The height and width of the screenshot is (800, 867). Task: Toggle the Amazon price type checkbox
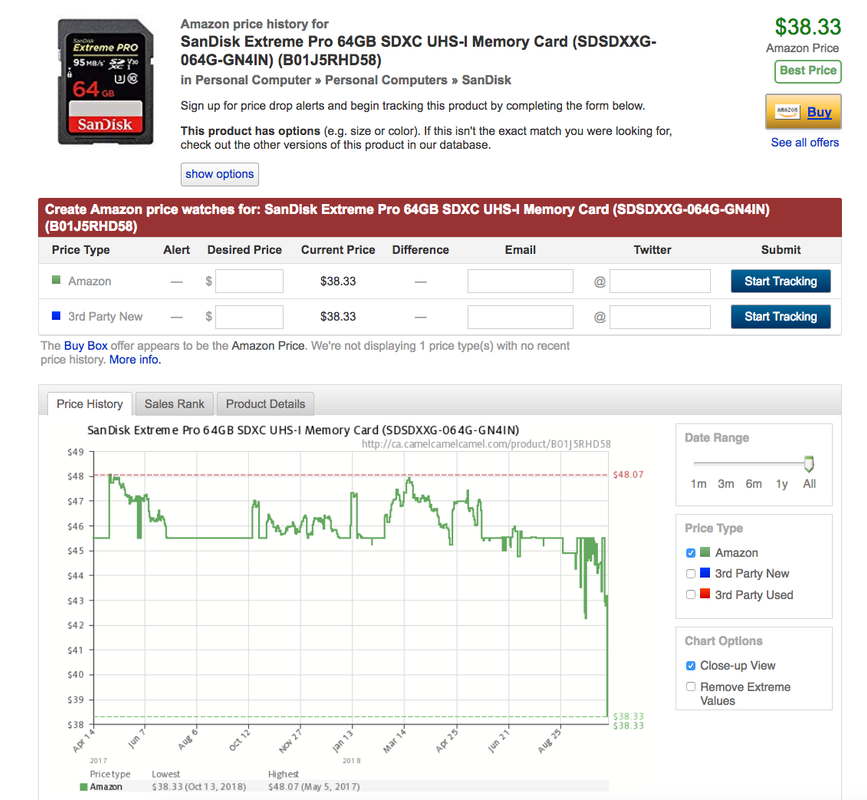click(691, 553)
